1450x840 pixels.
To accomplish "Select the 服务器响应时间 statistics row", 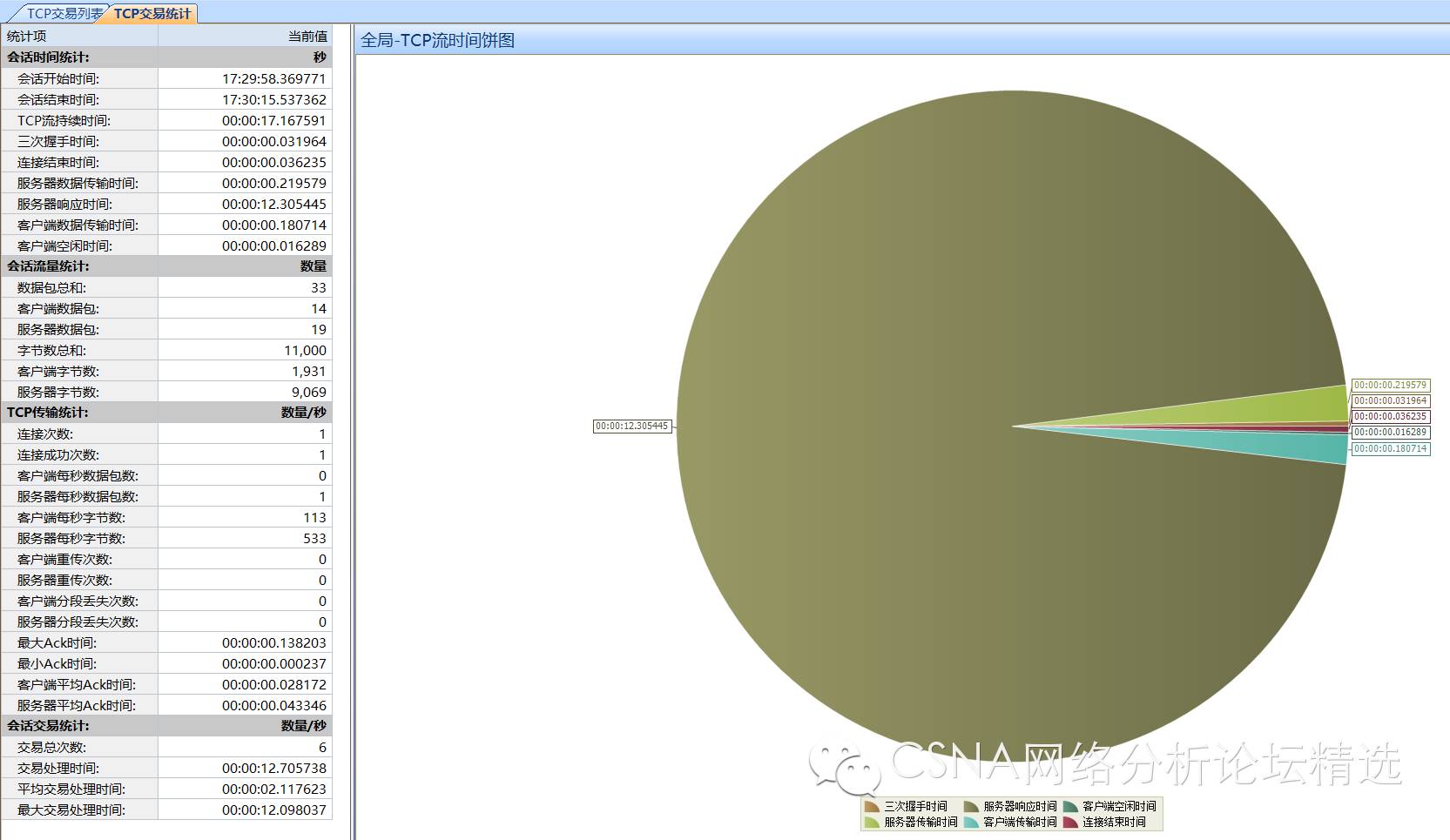I will coord(165,204).
